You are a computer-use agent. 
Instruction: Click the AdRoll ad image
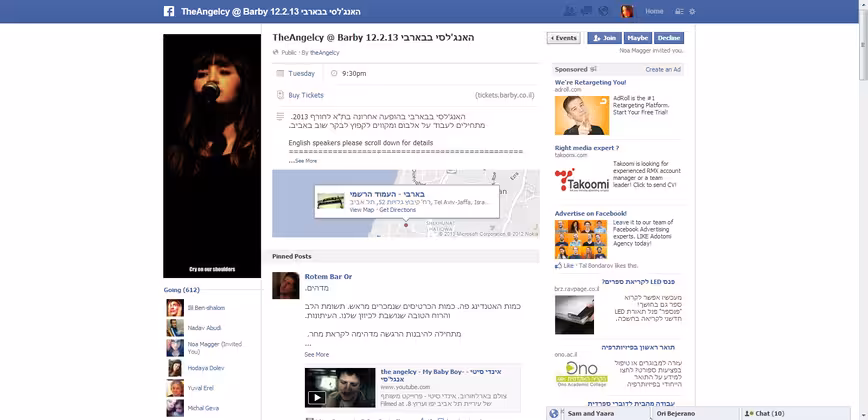click(x=582, y=116)
